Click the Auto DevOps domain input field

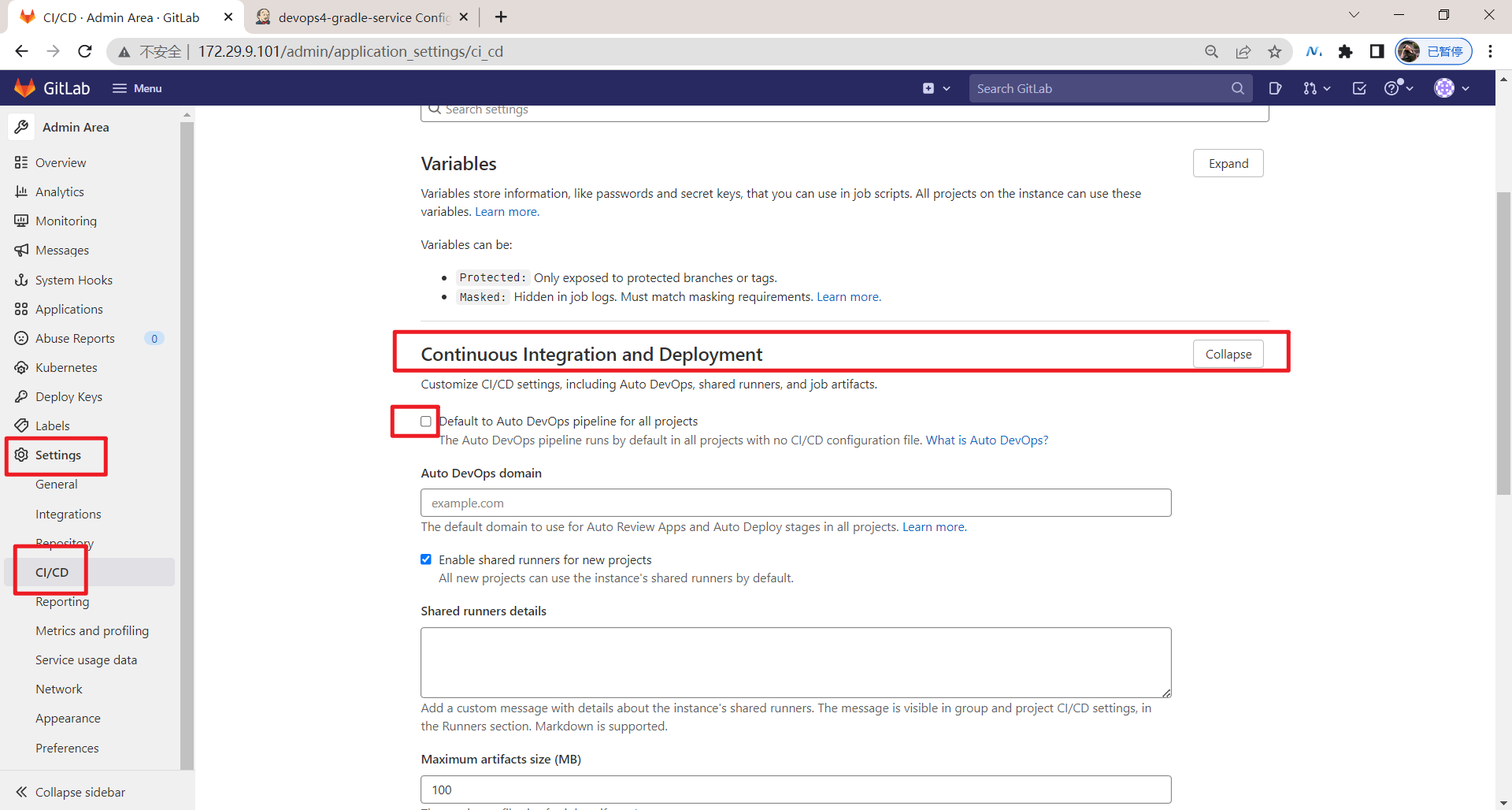pos(795,503)
